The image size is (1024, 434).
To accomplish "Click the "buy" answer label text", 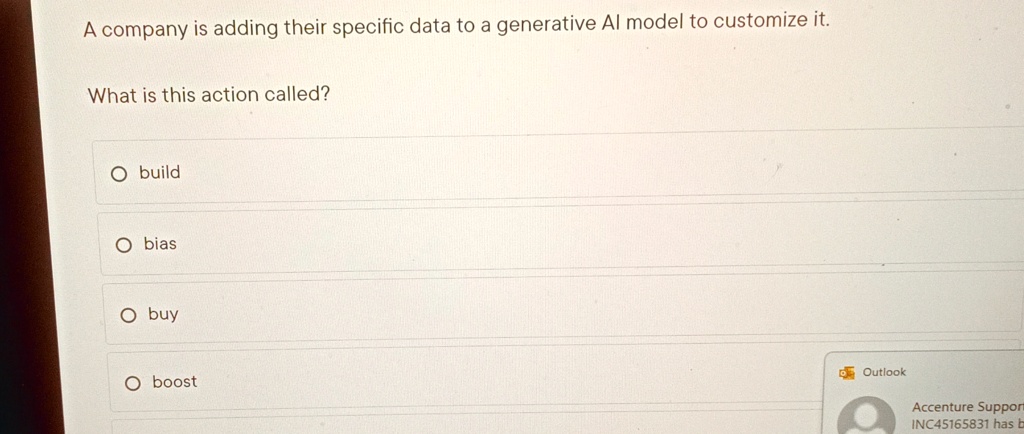I will click(163, 315).
